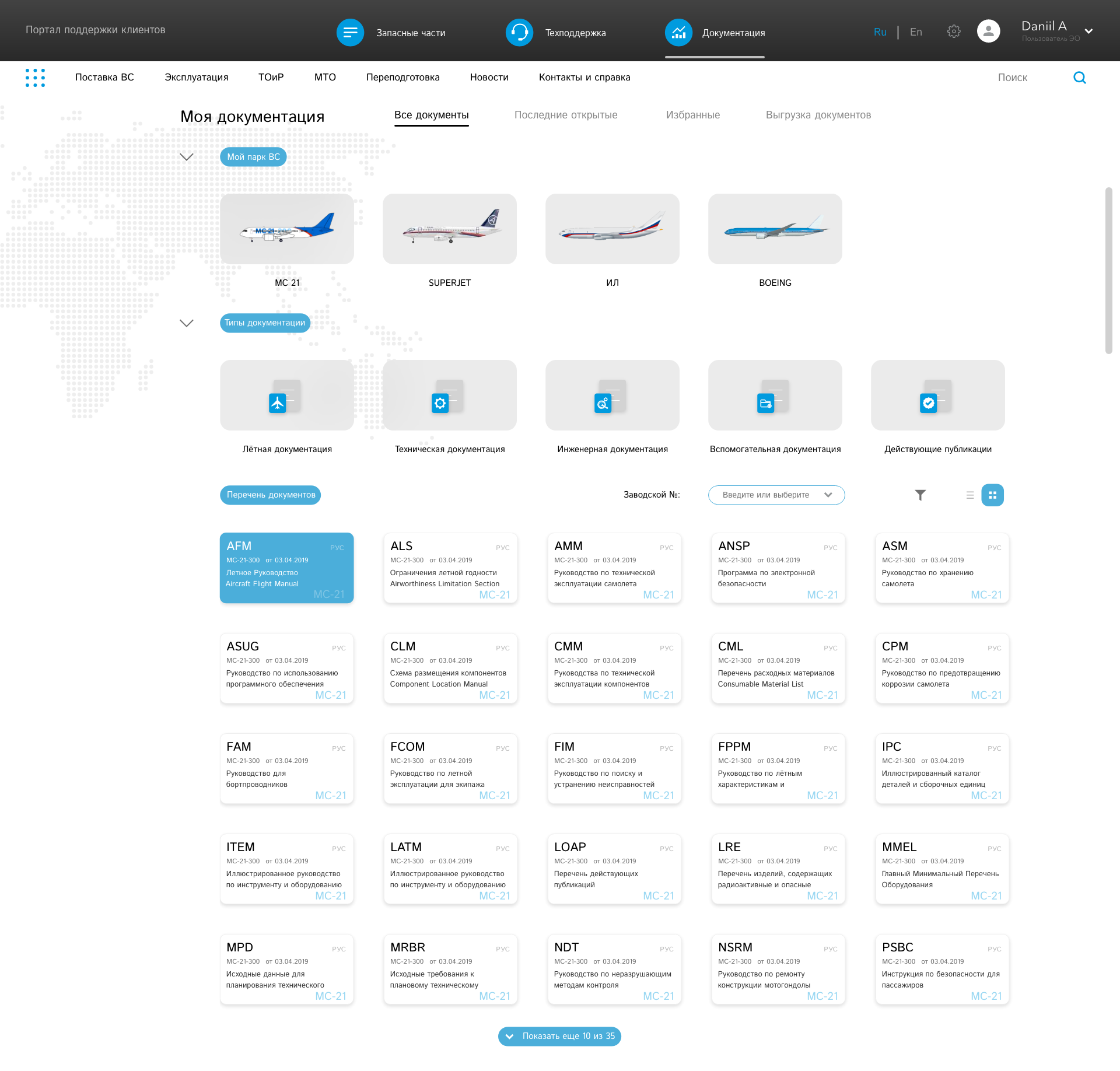
Task: Open the AMM document card
Action: click(x=614, y=568)
